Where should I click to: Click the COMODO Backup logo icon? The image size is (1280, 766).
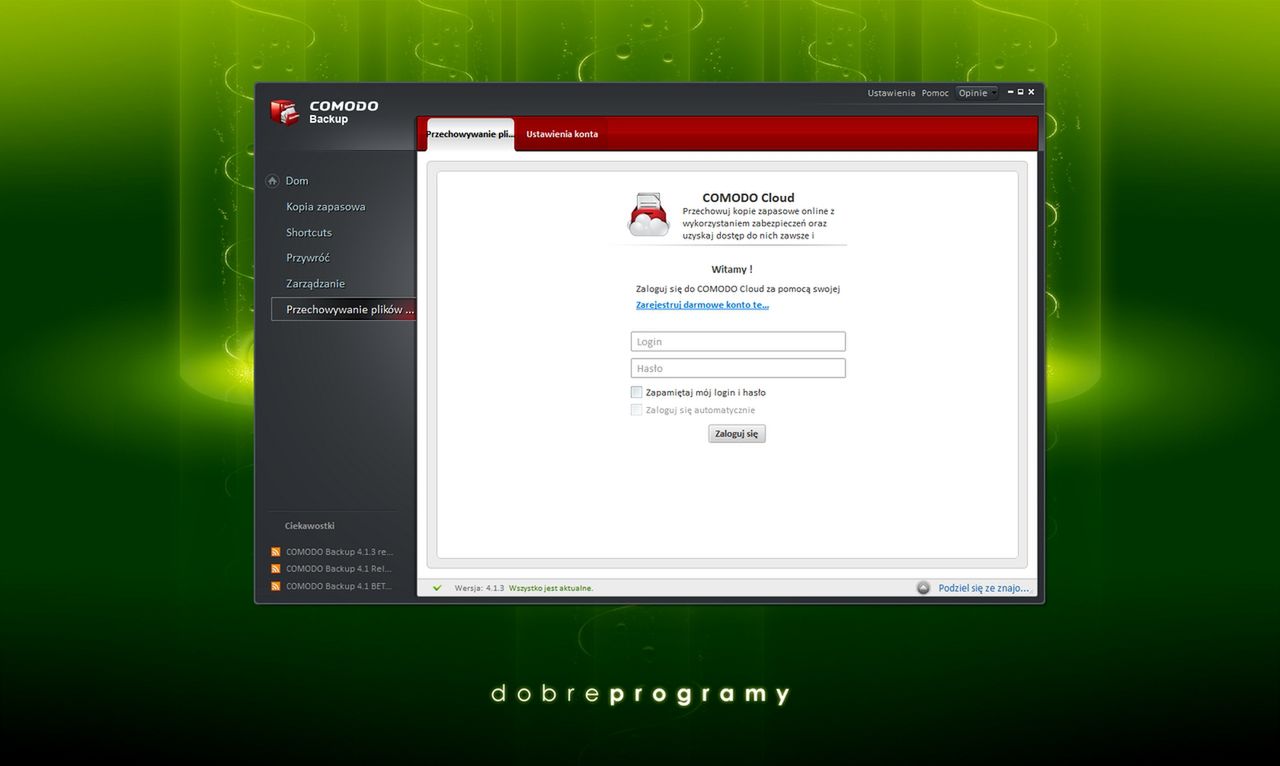285,112
